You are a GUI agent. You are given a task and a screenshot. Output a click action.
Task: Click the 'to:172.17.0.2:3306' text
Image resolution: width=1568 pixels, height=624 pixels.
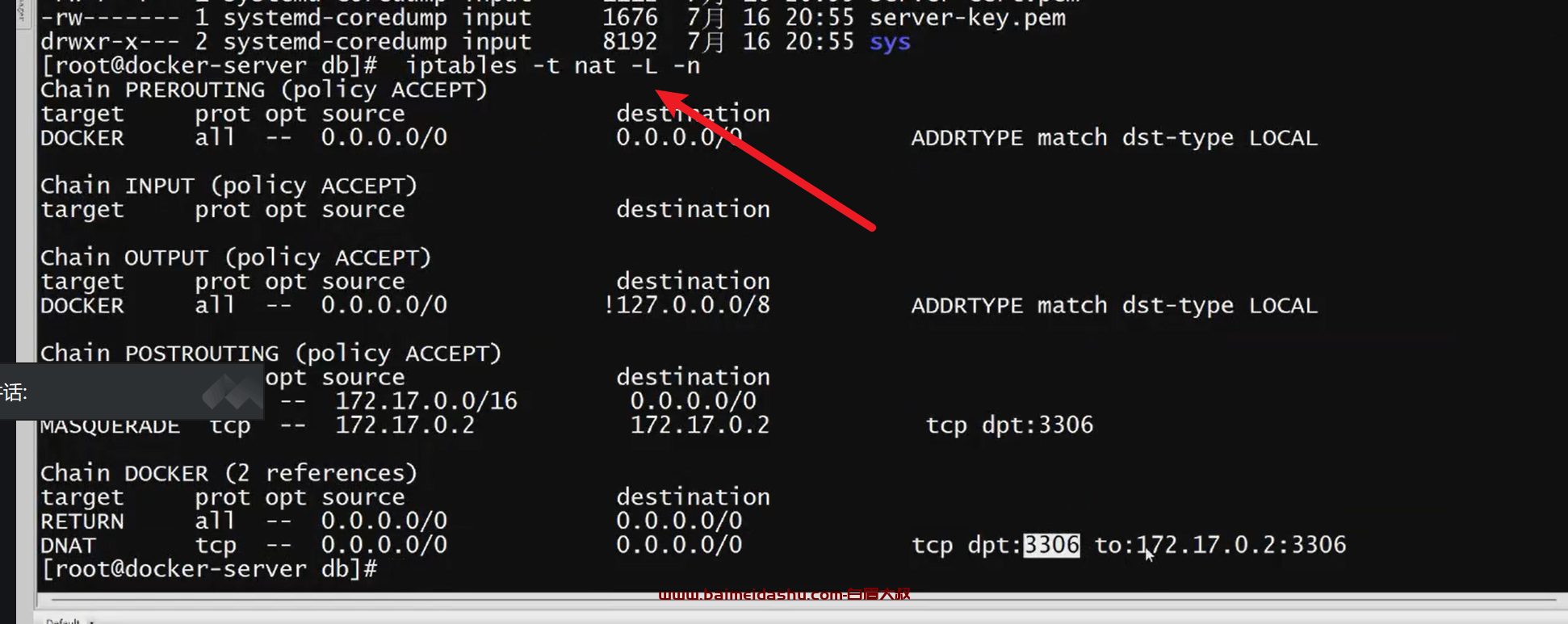(1220, 545)
